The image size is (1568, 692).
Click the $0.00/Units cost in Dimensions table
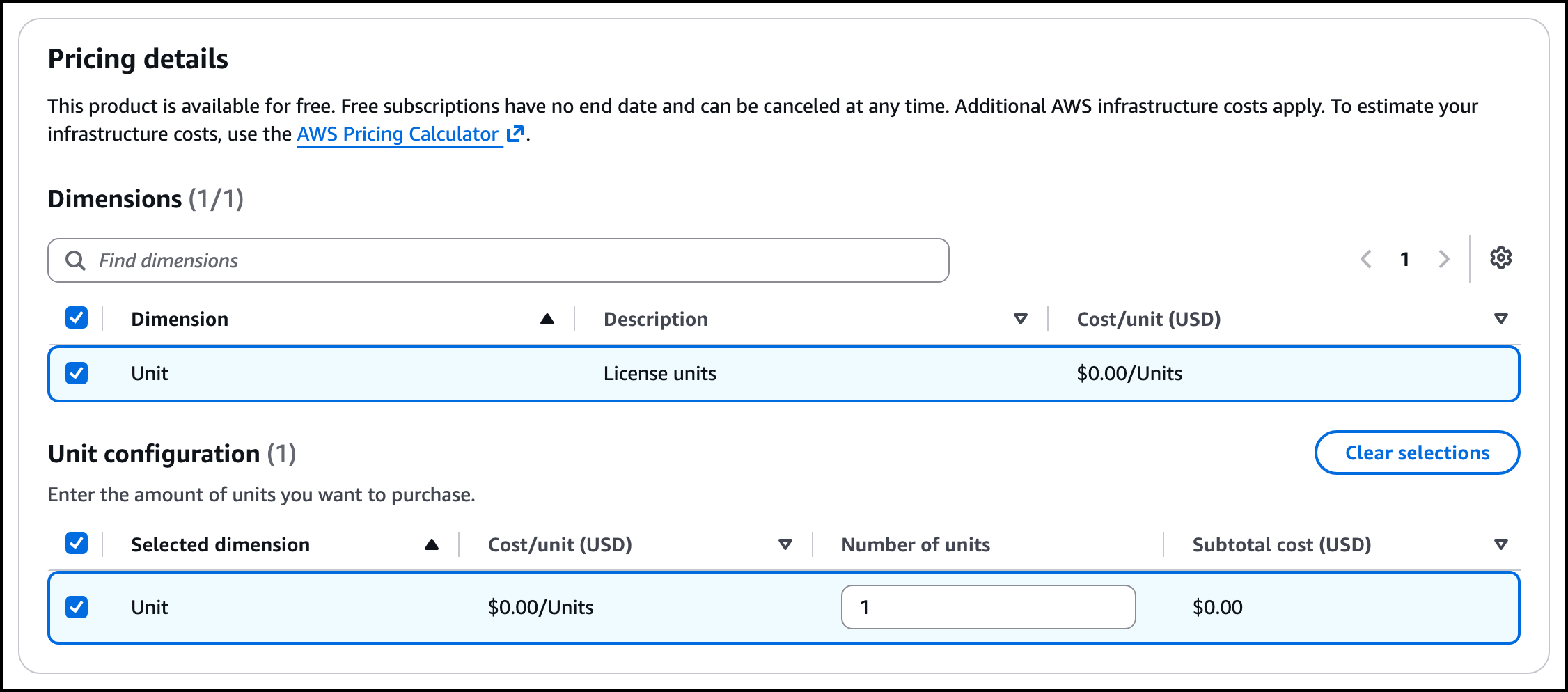[x=1129, y=374]
